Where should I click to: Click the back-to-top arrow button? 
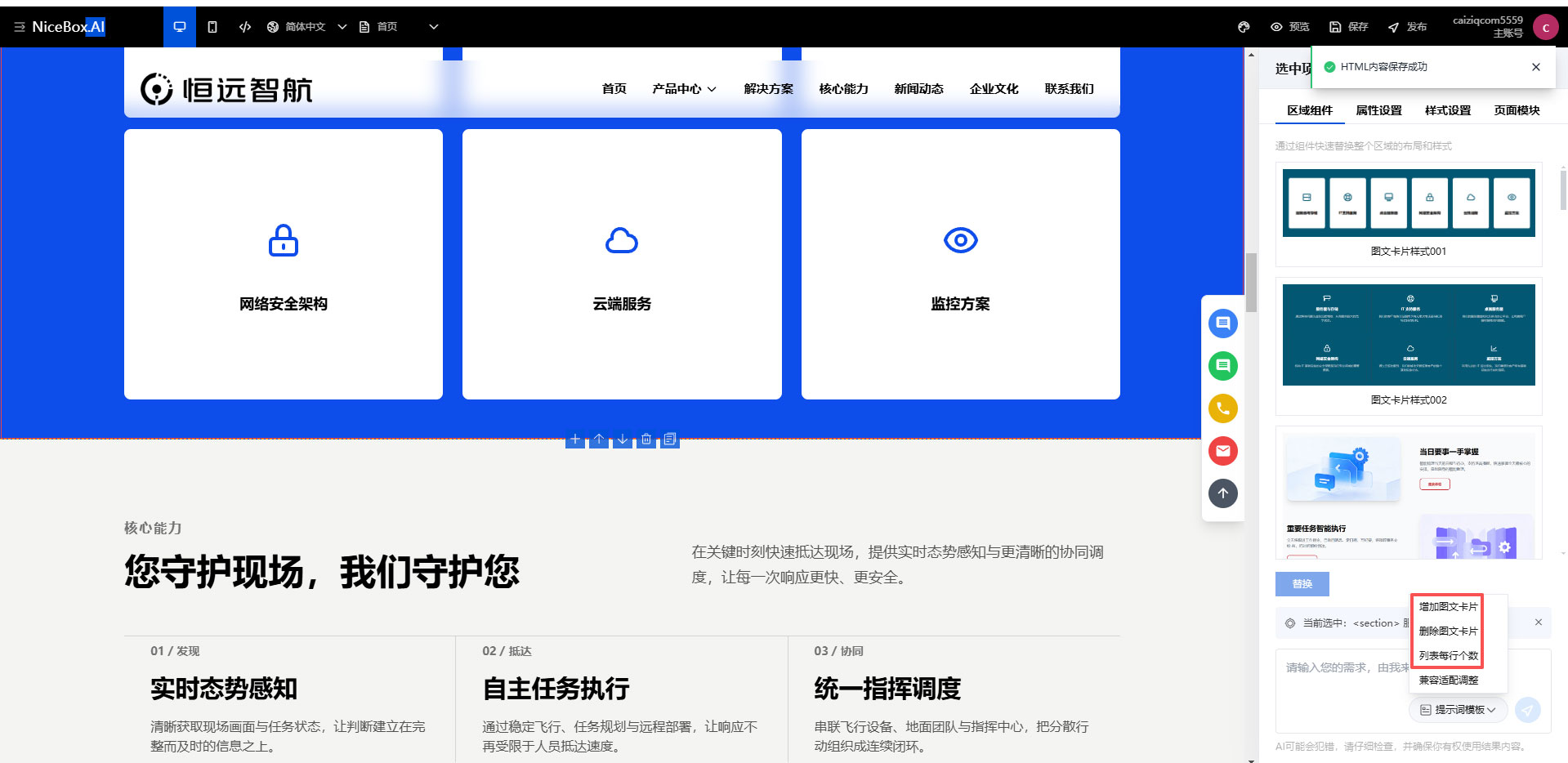coord(1222,493)
